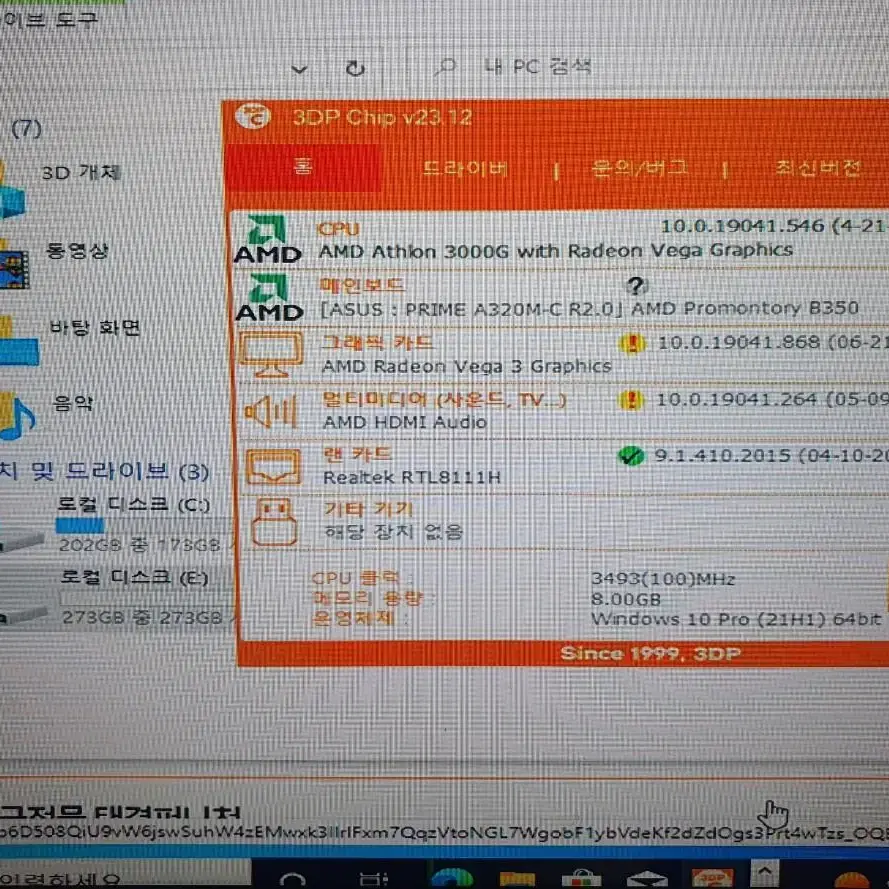Click the monitor icon for 그래픽 카드
Viewport: 889px width, 889px height.
tap(271, 354)
